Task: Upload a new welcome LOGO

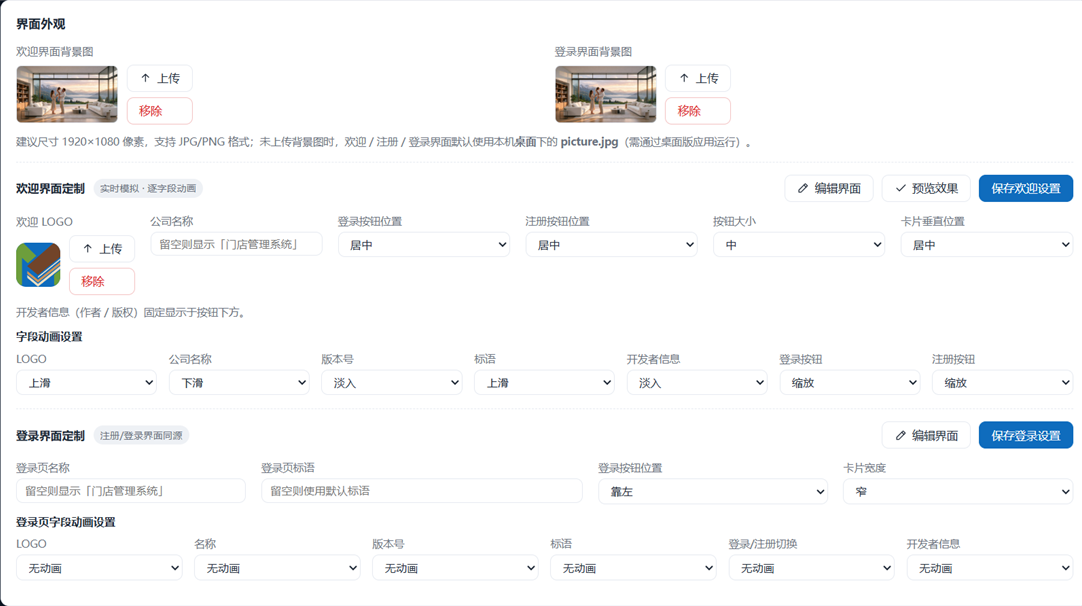Action: [x=101, y=248]
